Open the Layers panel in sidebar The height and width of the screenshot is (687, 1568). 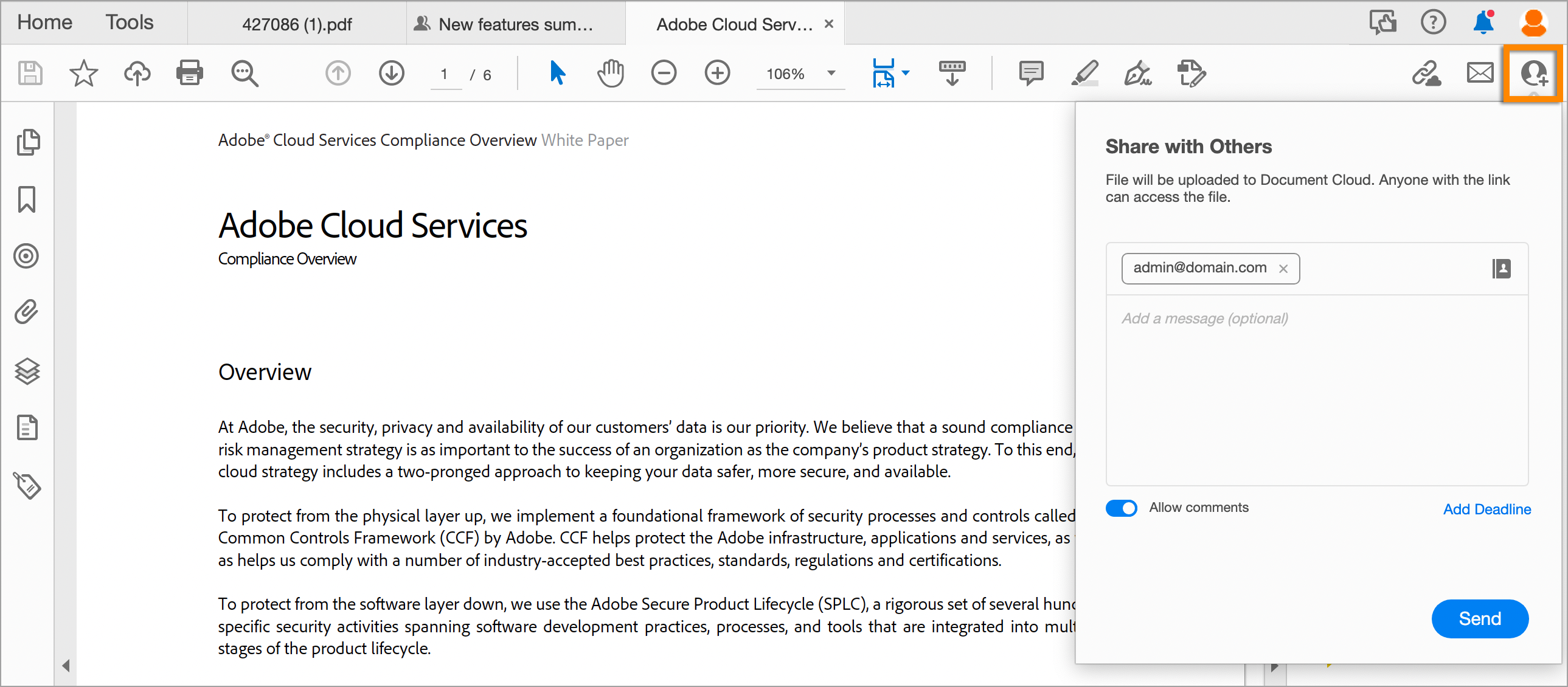pyautogui.click(x=27, y=371)
